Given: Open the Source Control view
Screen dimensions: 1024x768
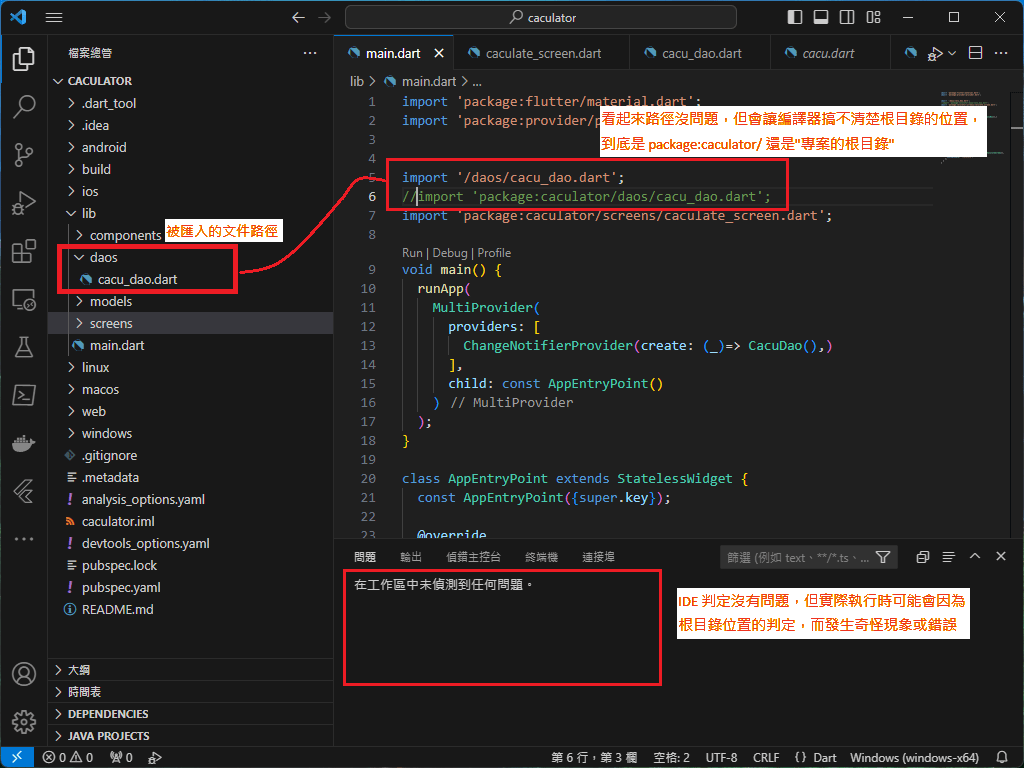Looking at the screenshot, I should (x=24, y=154).
